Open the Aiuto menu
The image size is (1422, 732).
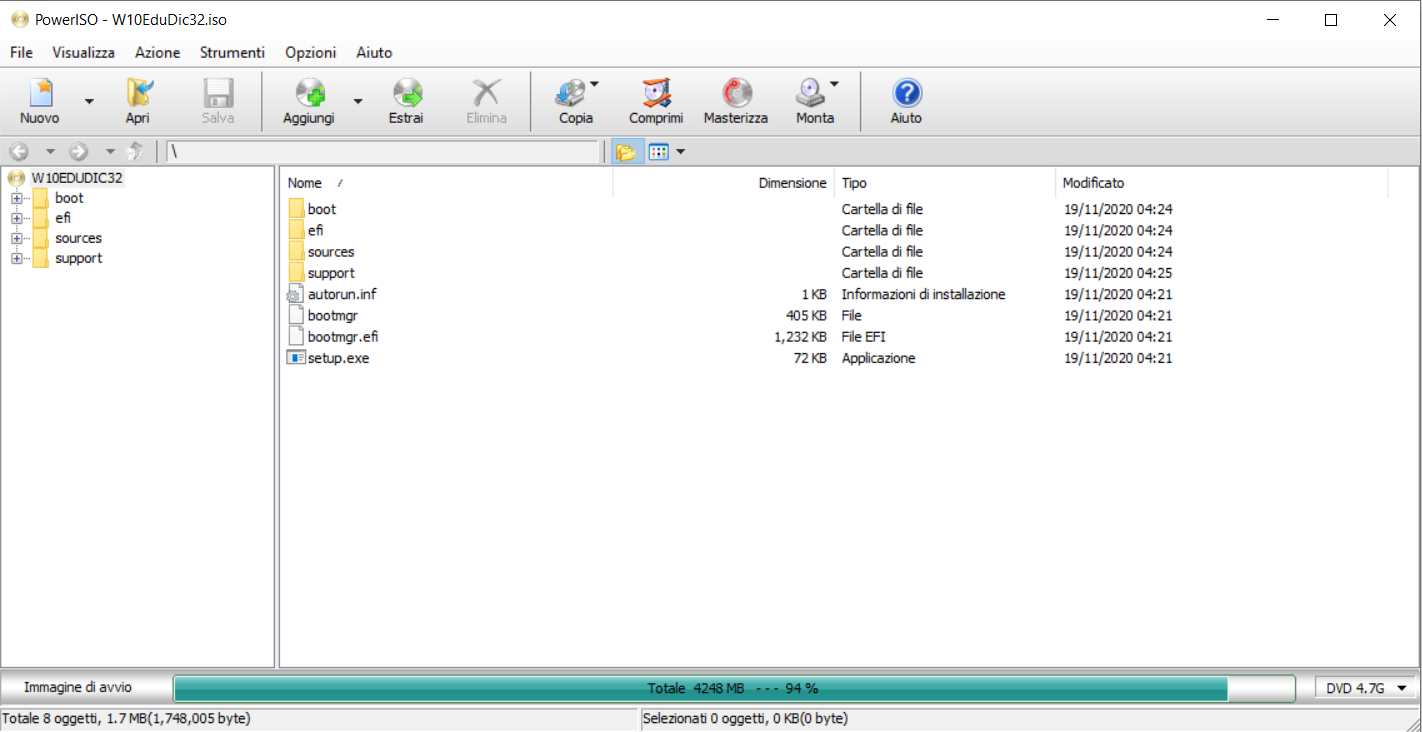click(374, 52)
